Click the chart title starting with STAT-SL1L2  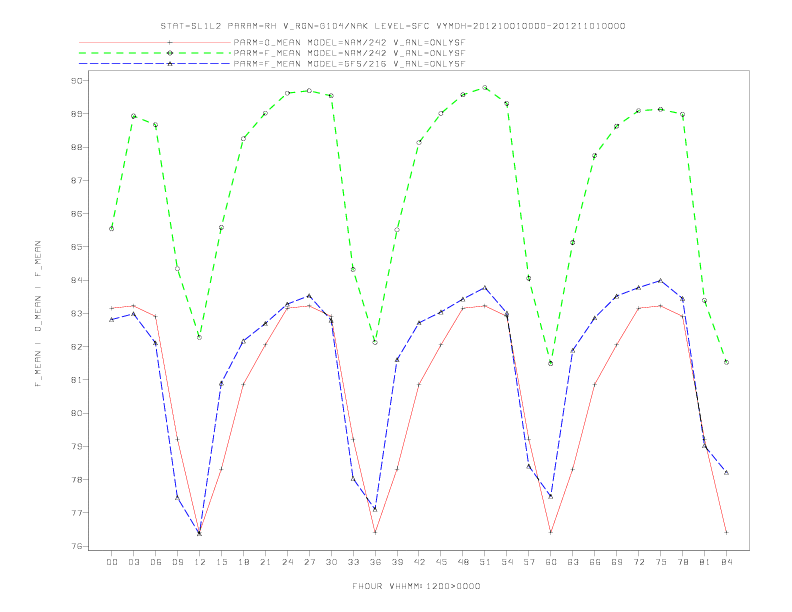[393, 26]
